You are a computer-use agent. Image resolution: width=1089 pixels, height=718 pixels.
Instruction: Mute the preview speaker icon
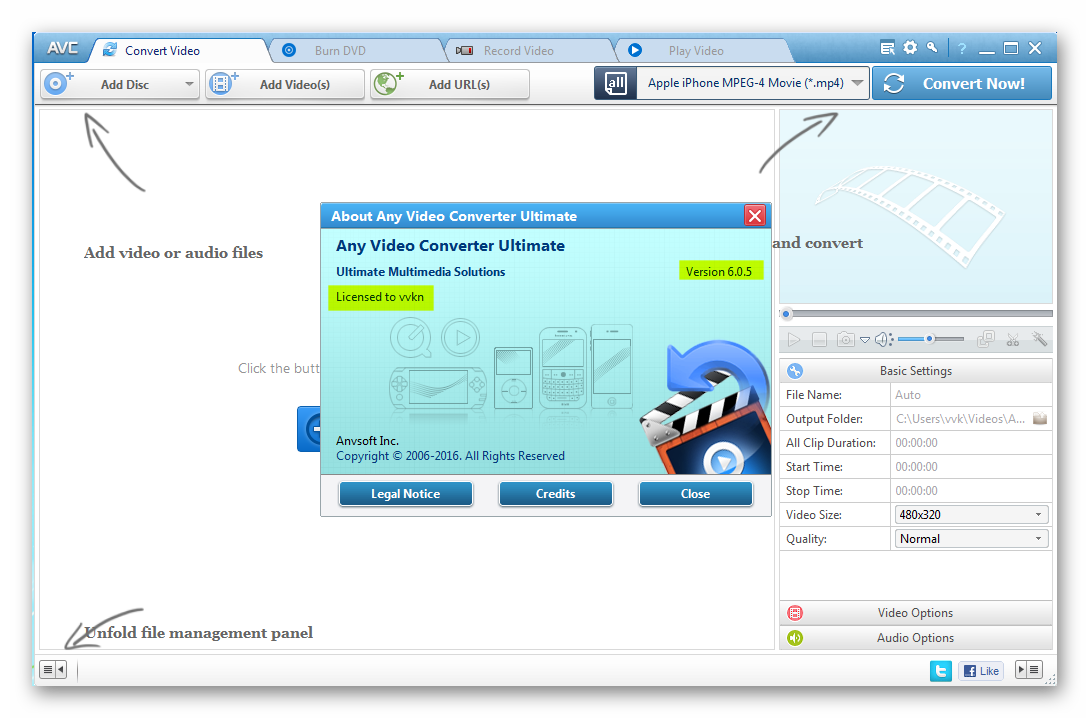883,340
